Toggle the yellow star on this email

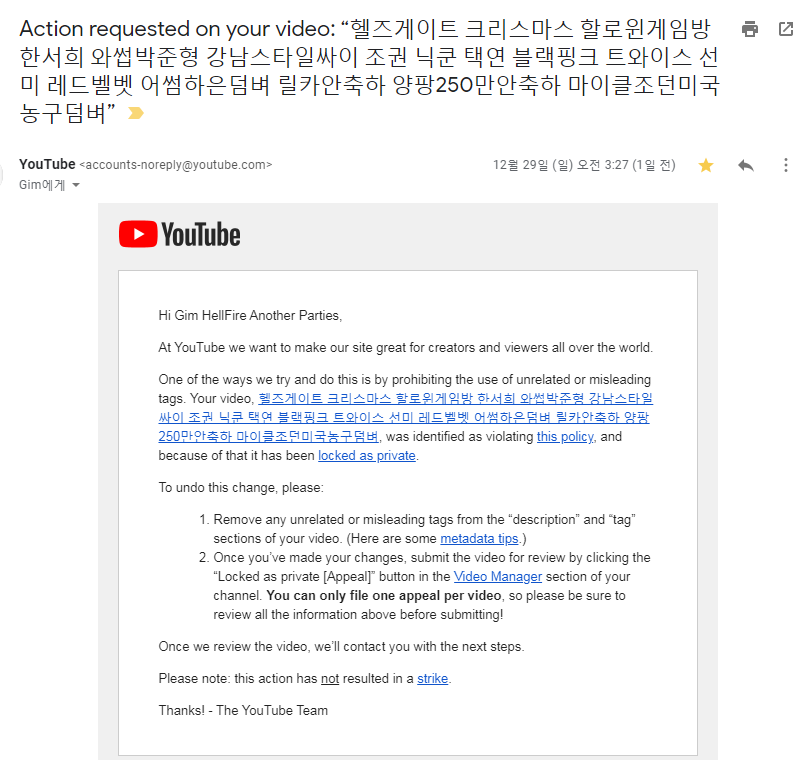[706, 165]
